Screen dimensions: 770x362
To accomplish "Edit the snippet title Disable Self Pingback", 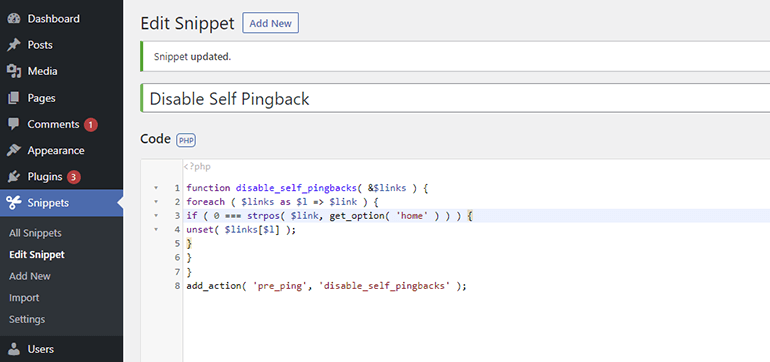I will [455, 99].
